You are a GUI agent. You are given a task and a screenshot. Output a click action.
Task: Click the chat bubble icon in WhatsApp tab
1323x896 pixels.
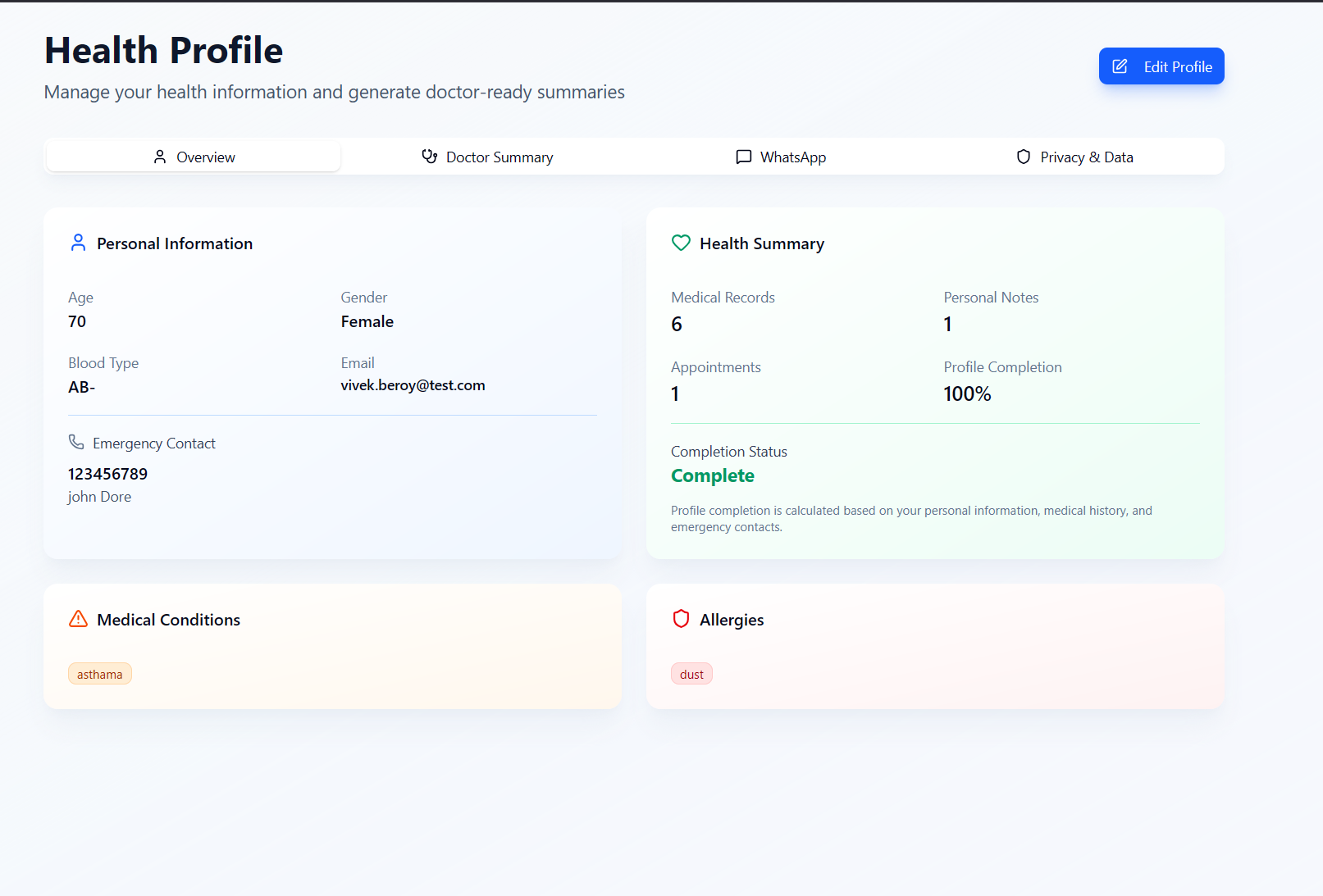pyautogui.click(x=744, y=157)
